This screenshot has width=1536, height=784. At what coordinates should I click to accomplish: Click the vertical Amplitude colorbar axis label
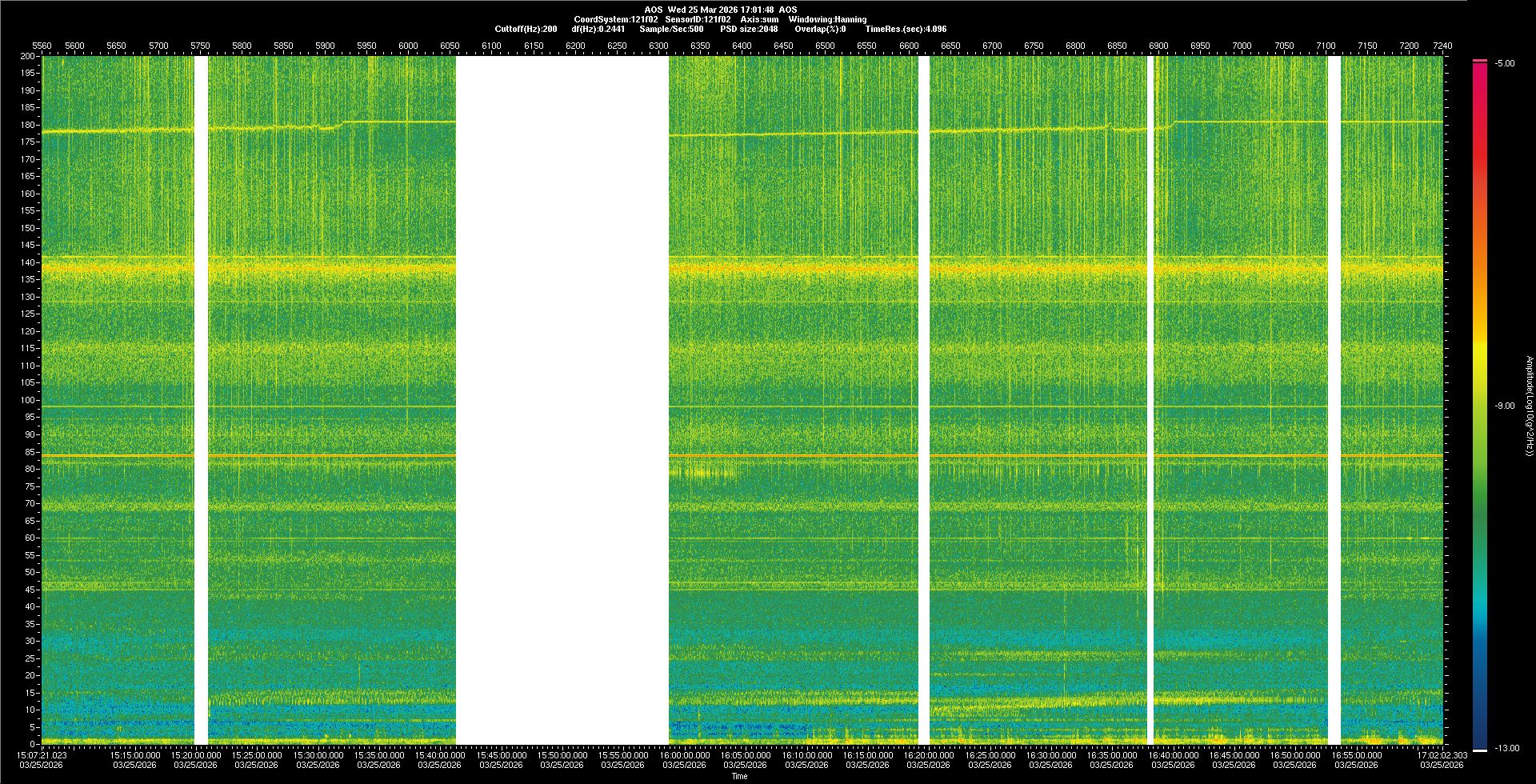point(1529,406)
